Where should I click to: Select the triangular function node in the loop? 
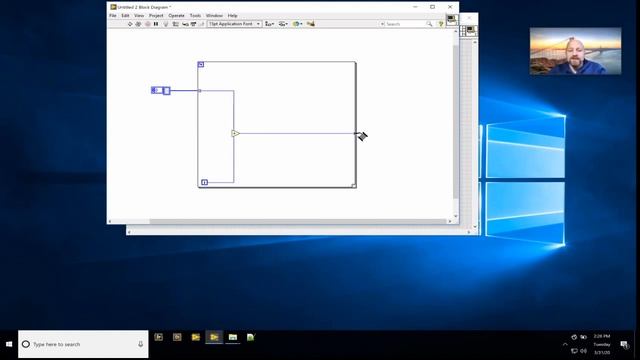(x=235, y=133)
